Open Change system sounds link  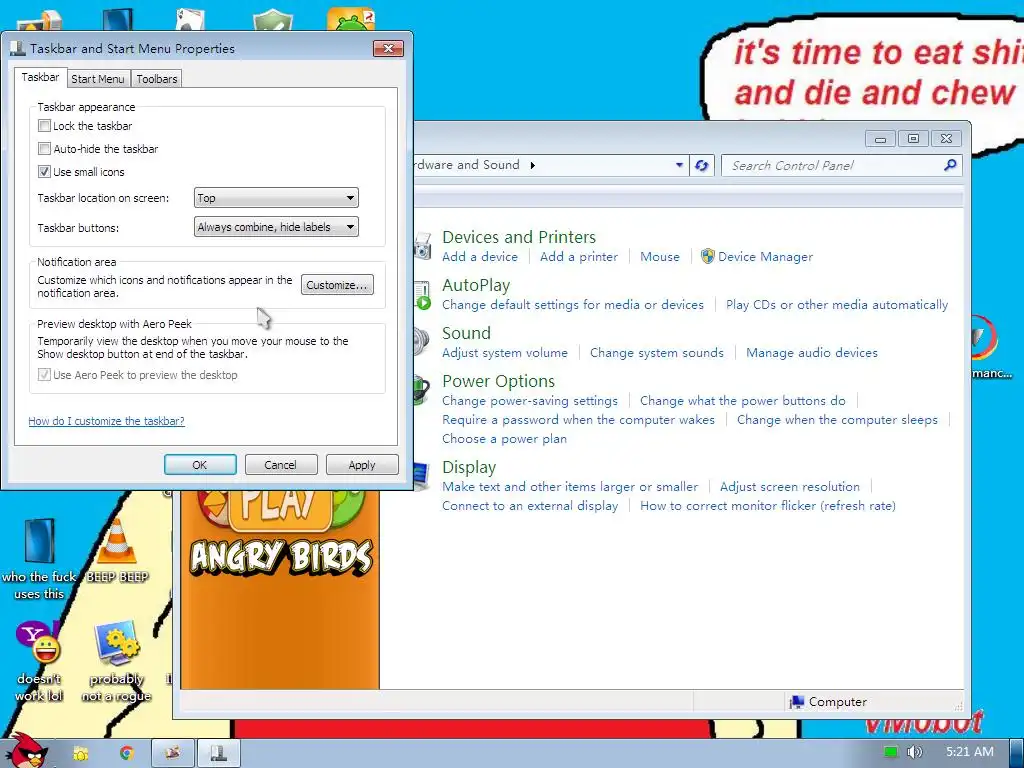657,353
